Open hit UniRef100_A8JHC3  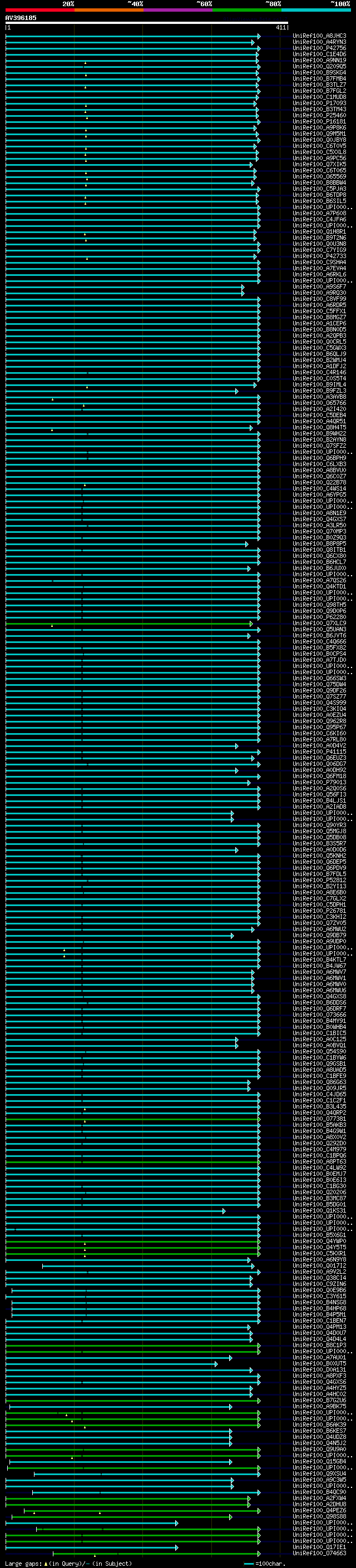(x=319, y=36)
